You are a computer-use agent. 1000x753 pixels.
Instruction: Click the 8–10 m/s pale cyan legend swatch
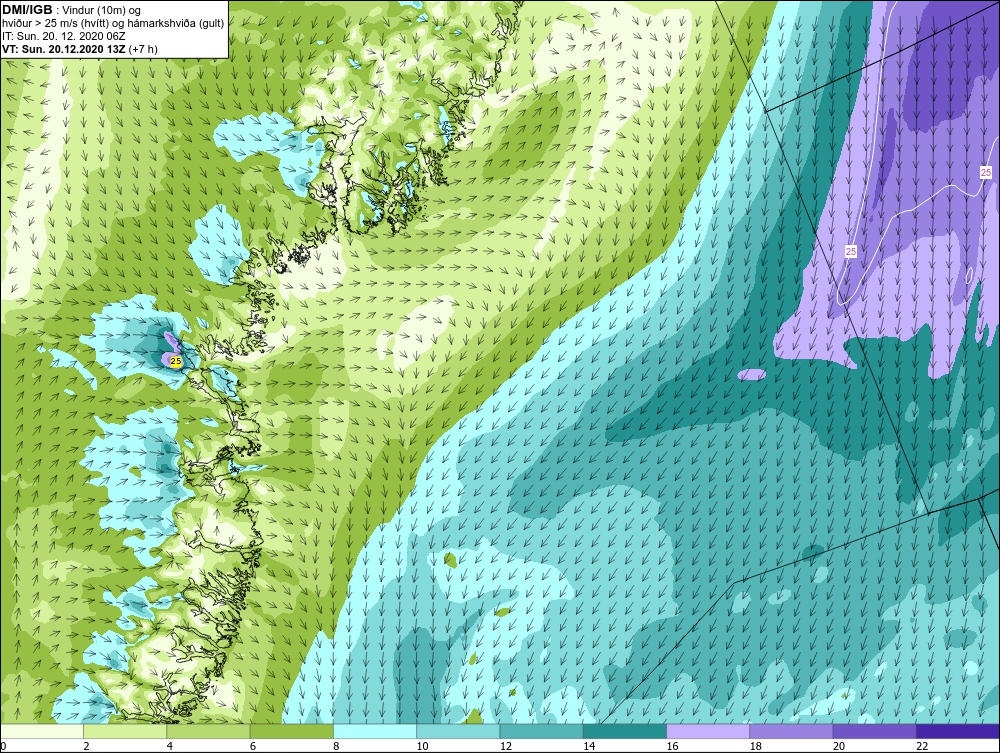coord(375,731)
